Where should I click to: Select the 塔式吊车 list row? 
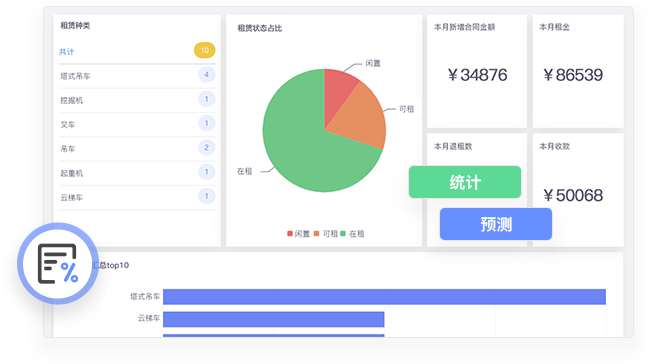click(137, 76)
